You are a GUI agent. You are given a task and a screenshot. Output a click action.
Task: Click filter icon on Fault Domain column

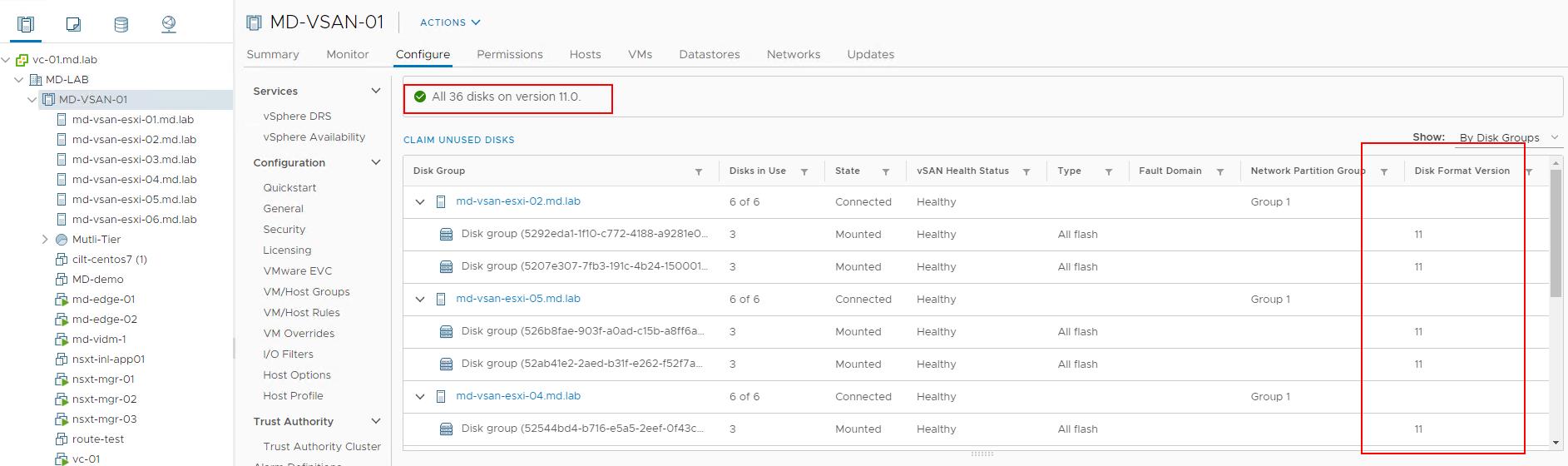1220,171
